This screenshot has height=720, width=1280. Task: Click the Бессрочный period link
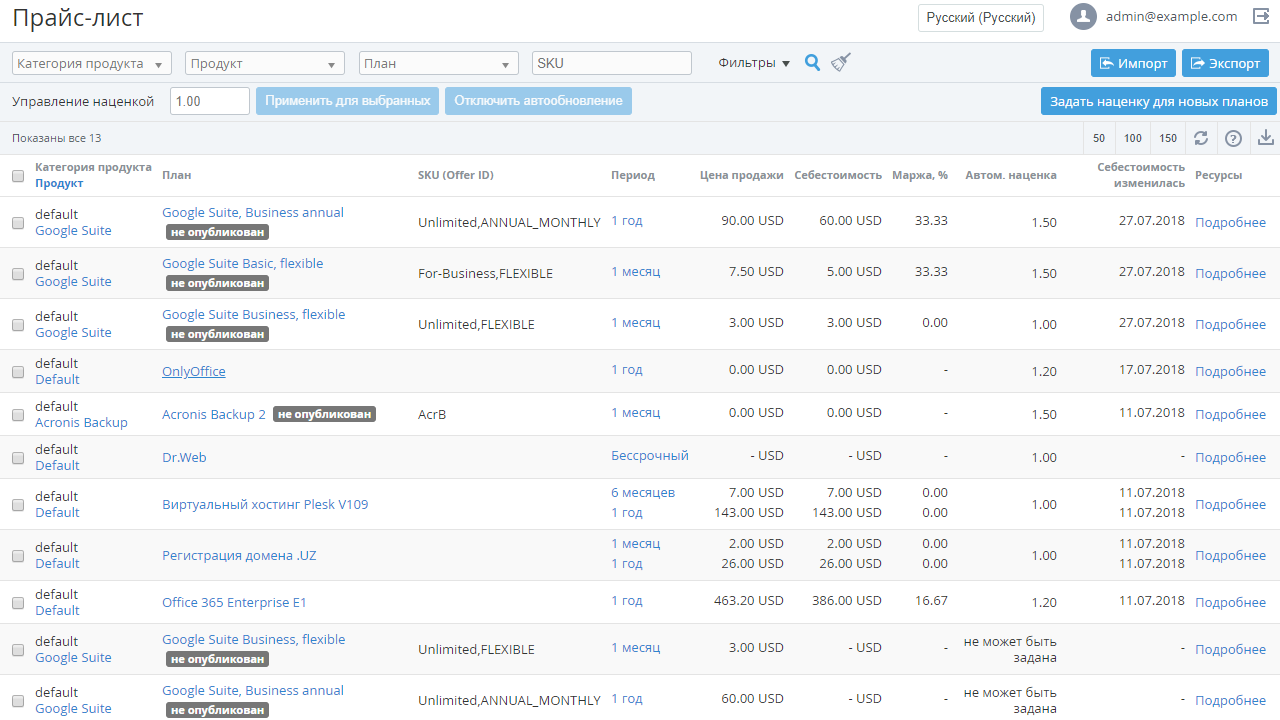coord(650,455)
